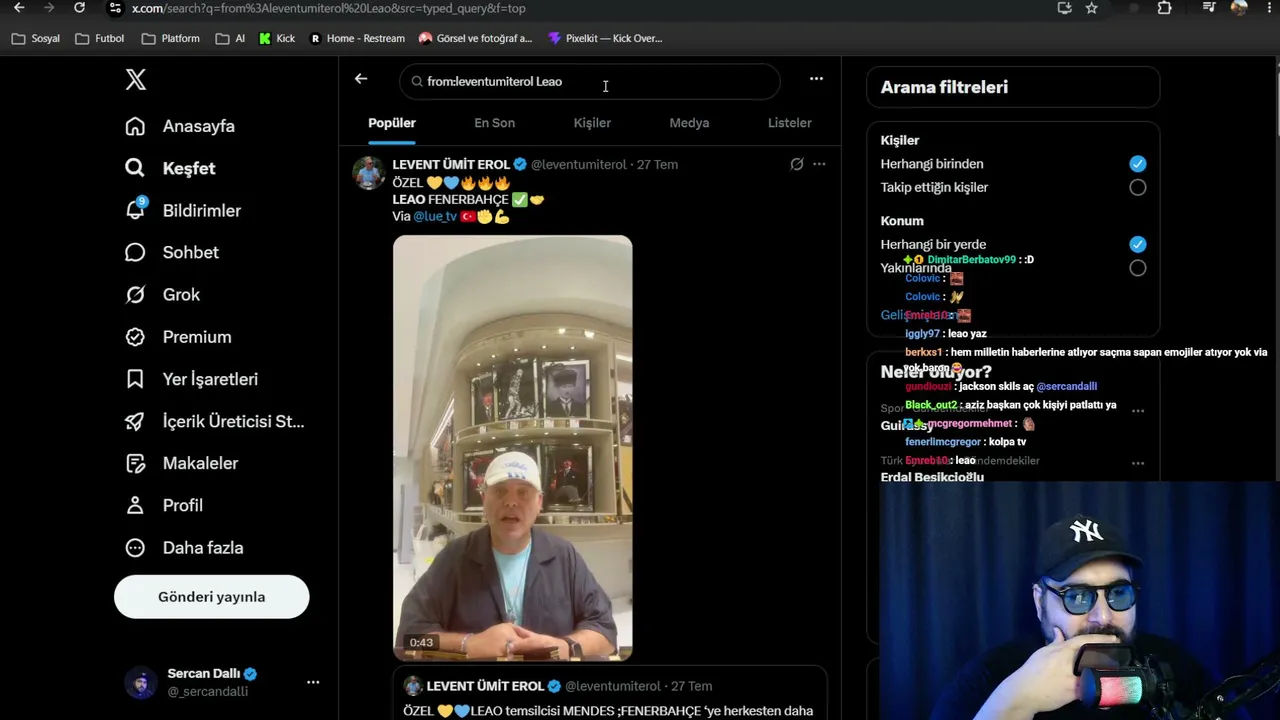Open Profil via the person icon
The image size is (1280, 720).
pos(135,505)
